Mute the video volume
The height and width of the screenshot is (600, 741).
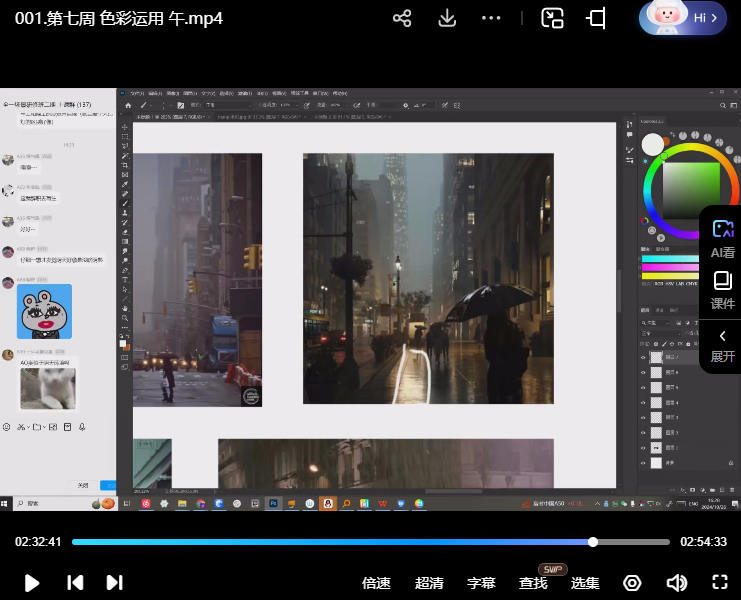(x=677, y=583)
